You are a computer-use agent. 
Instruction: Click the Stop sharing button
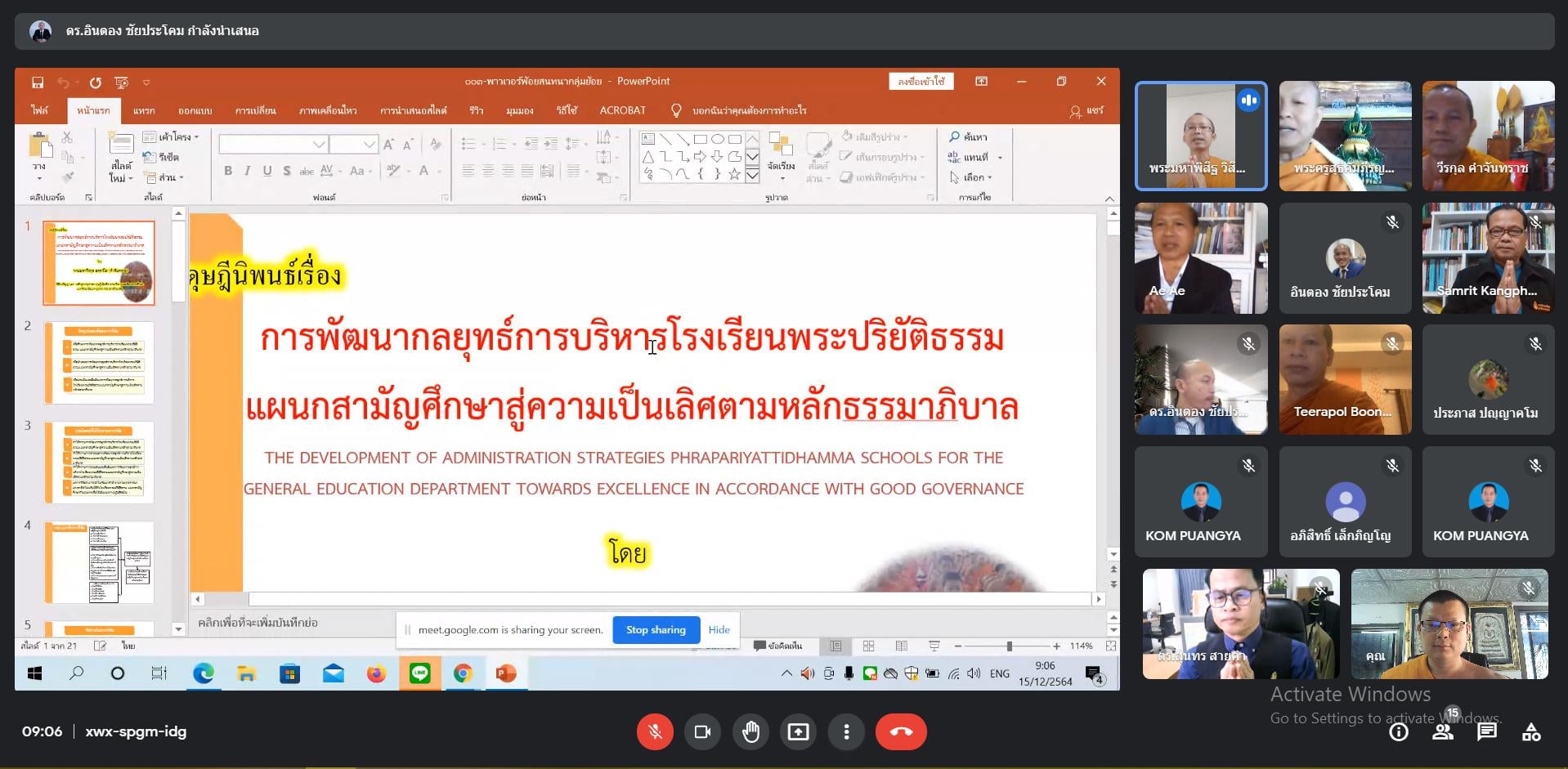656,629
